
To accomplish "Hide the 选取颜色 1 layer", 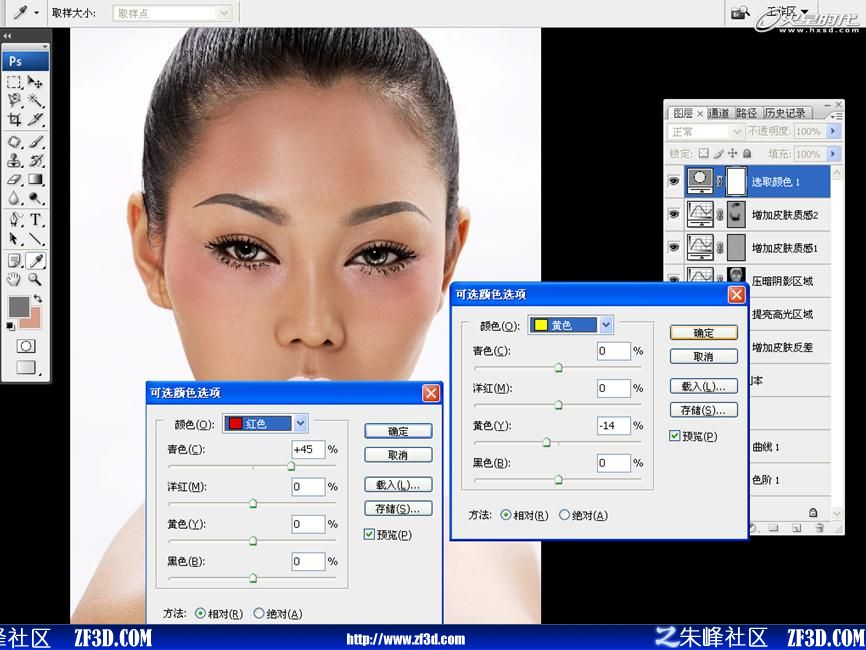I will pos(674,181).
